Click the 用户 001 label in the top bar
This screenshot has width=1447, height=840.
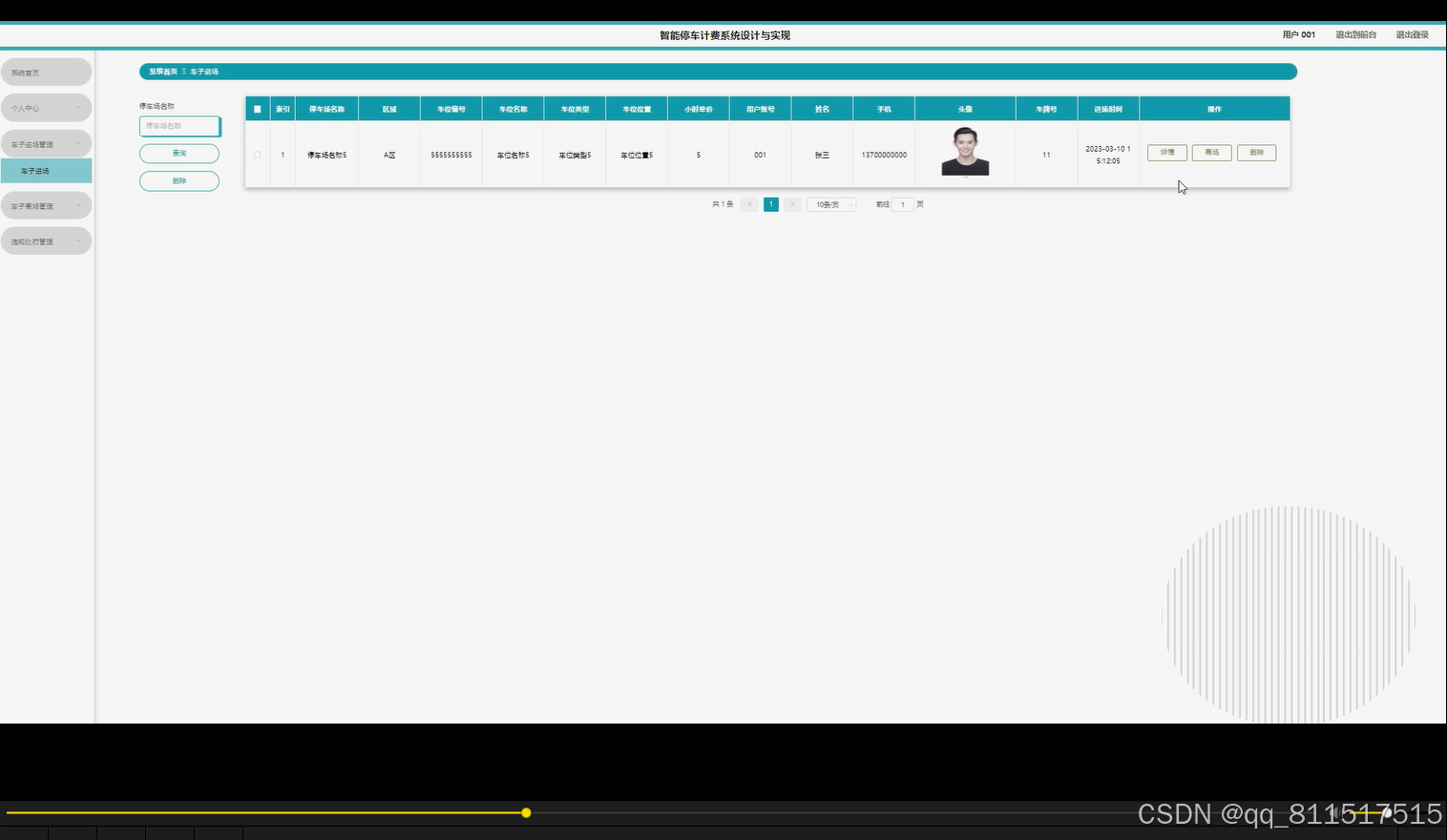[x=1299, y=34]
